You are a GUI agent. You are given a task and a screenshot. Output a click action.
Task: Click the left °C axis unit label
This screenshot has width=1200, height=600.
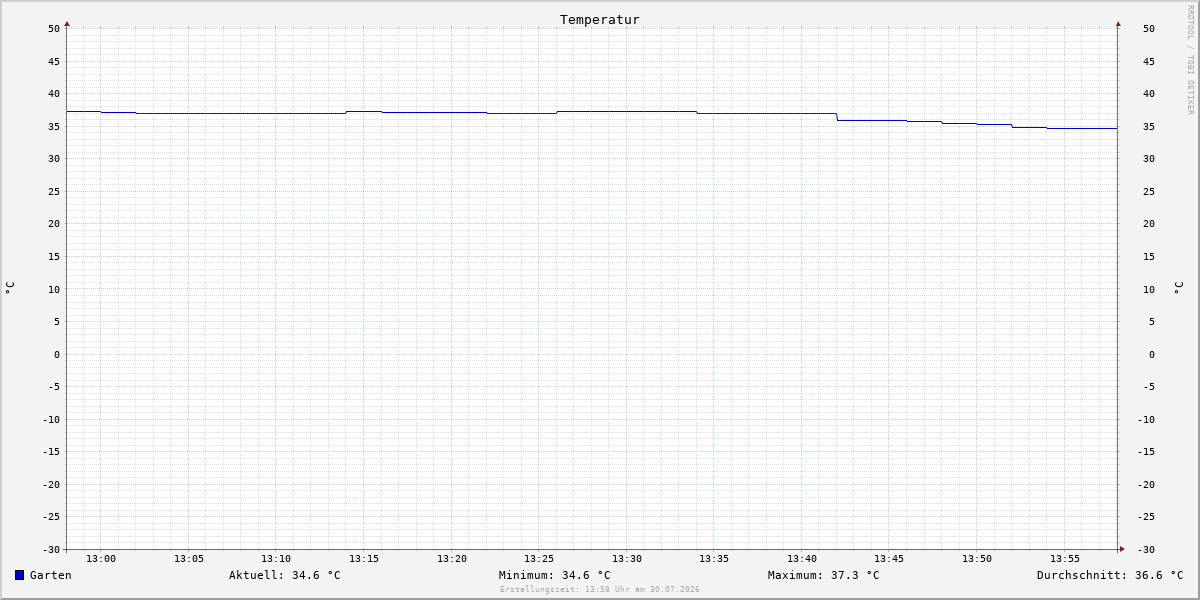tap(10, 288)
